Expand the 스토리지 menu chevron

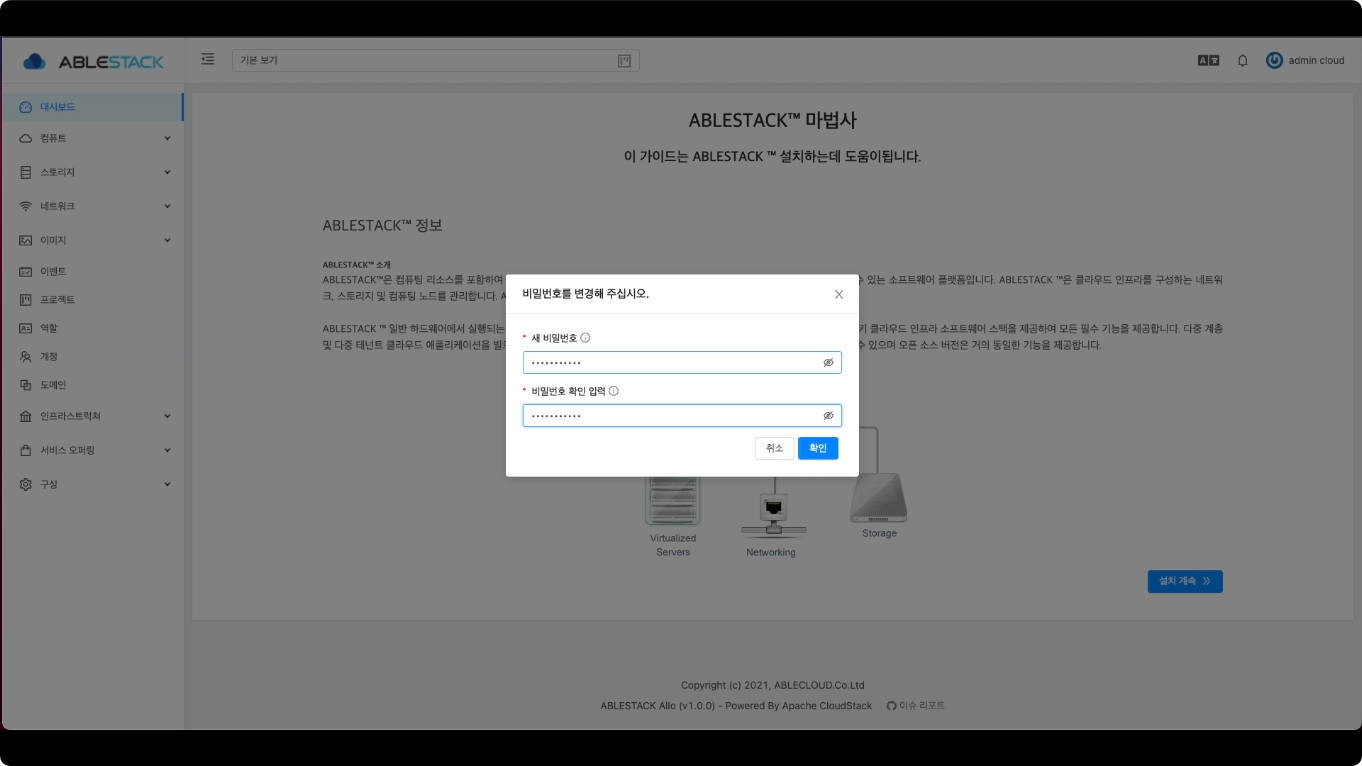[x=167, y=172]
